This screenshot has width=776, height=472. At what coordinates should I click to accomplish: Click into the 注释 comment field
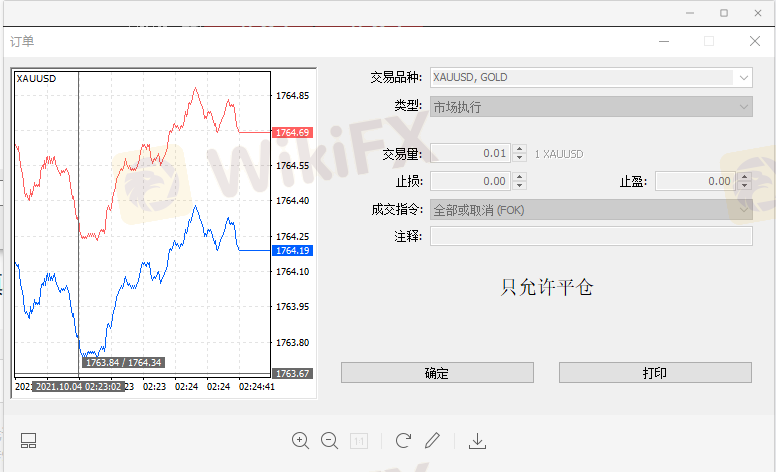coord(591,236)
